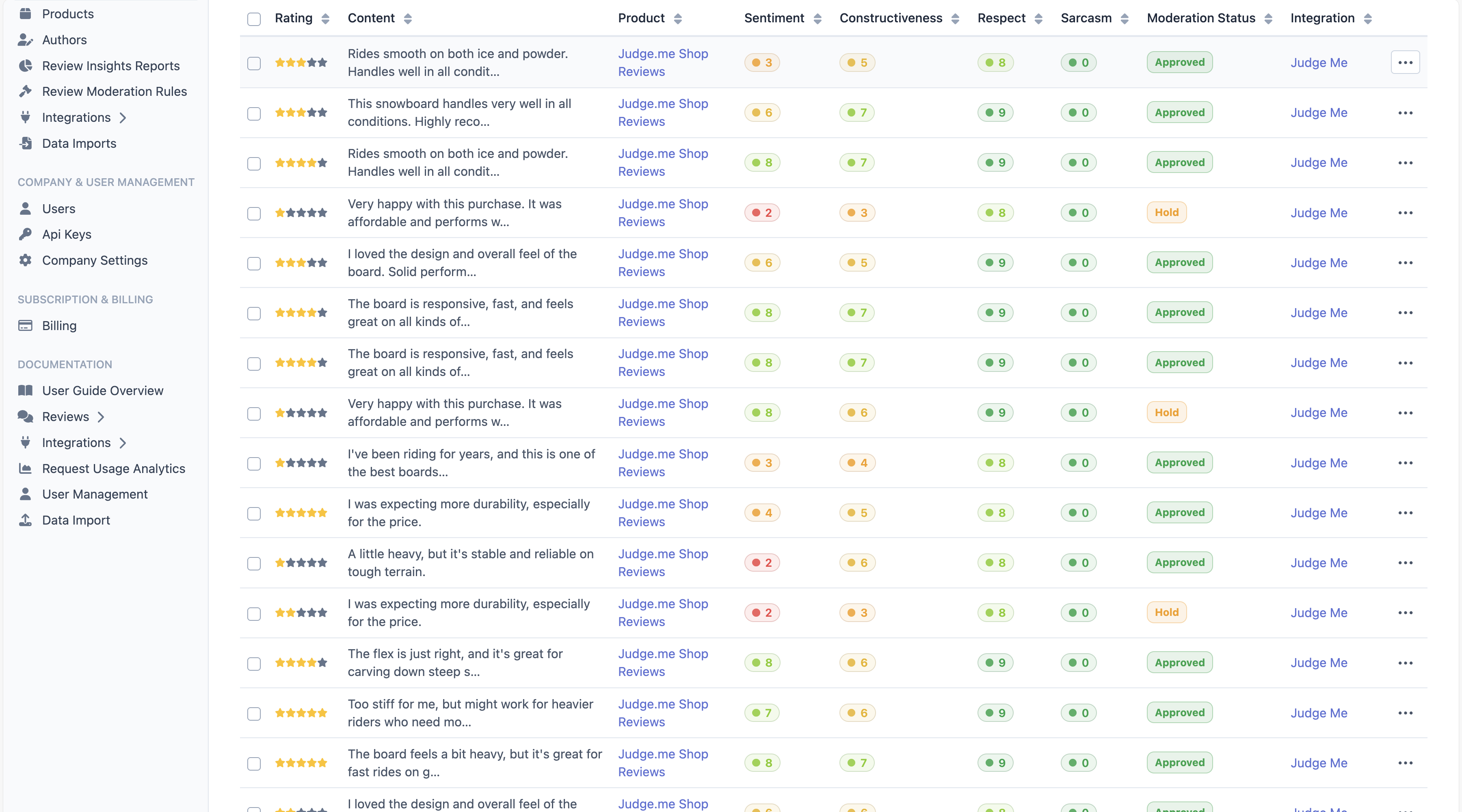
Task: Expand the Reviews documentation chevron
Action: [101, 417]
